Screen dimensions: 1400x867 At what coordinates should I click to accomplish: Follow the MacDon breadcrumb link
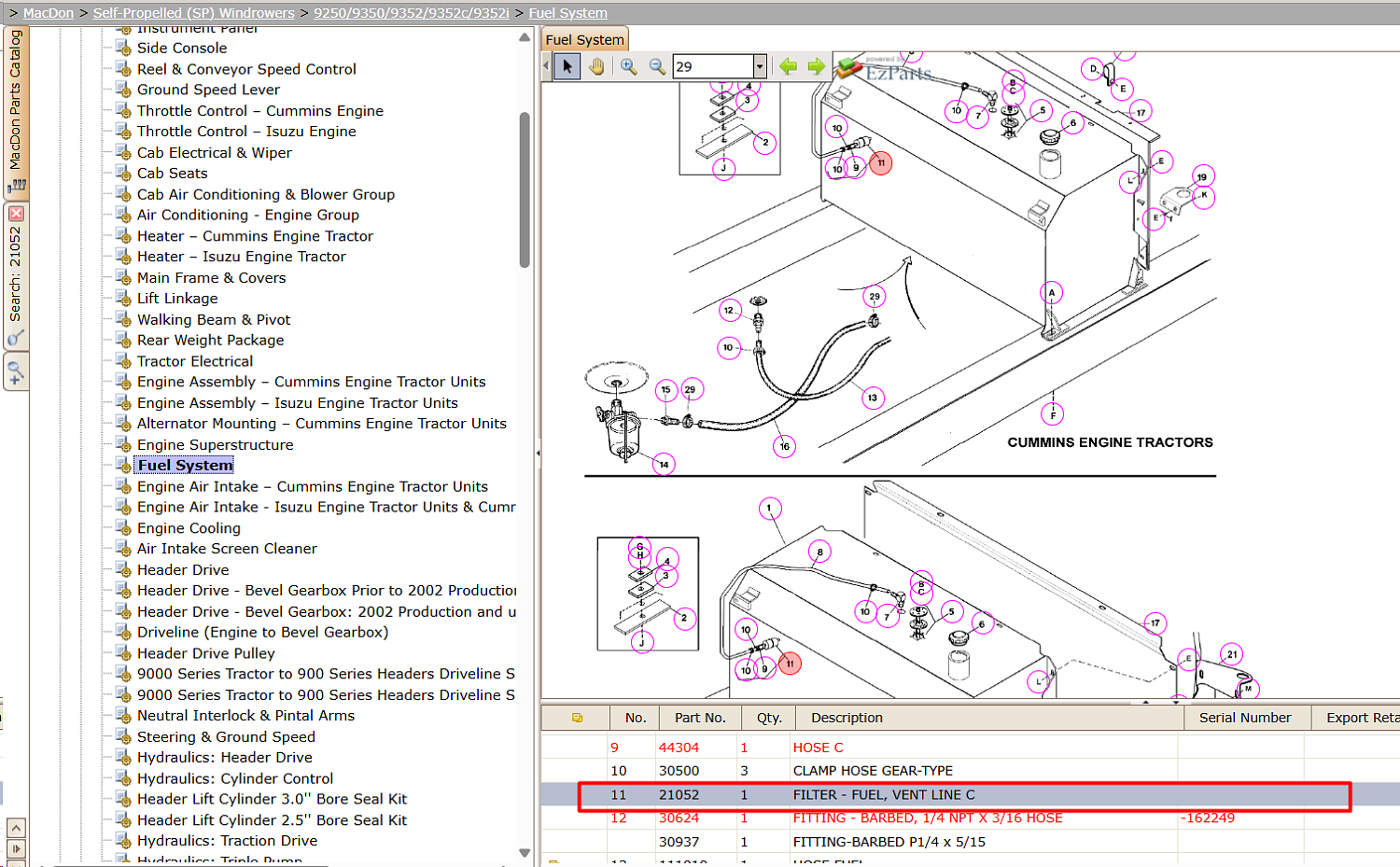49,13
